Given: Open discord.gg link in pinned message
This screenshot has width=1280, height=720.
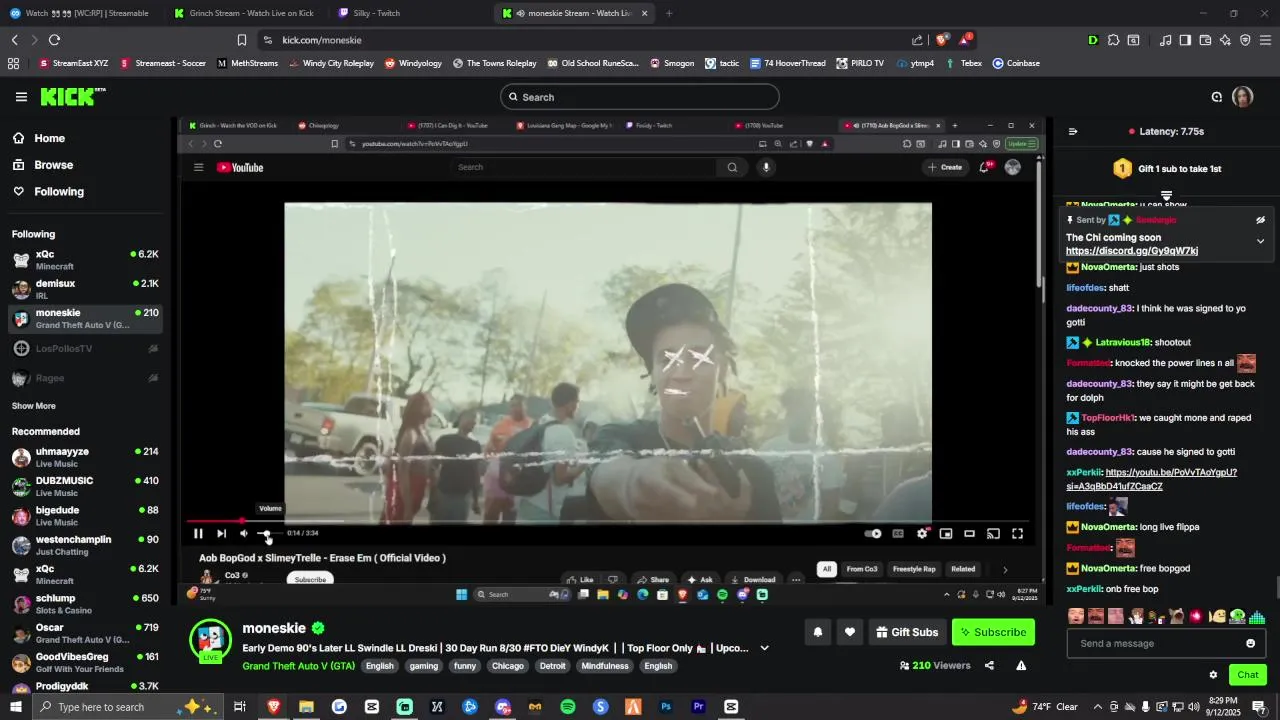Looking at the screenshot, I should (x=1132, y=251).
